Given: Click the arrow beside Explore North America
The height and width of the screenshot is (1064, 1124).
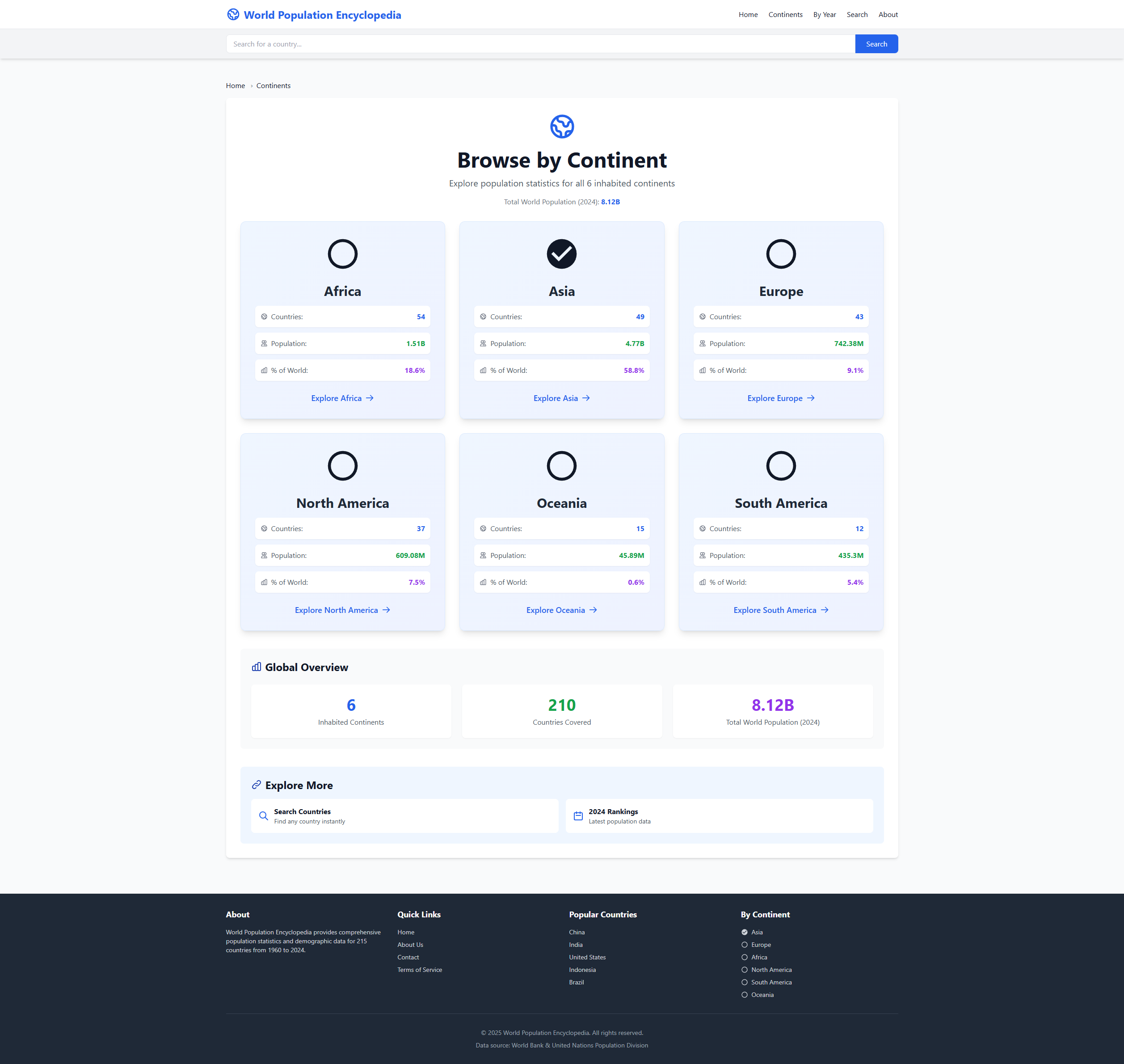Looking at the screenshot, I should pos(386,610).
